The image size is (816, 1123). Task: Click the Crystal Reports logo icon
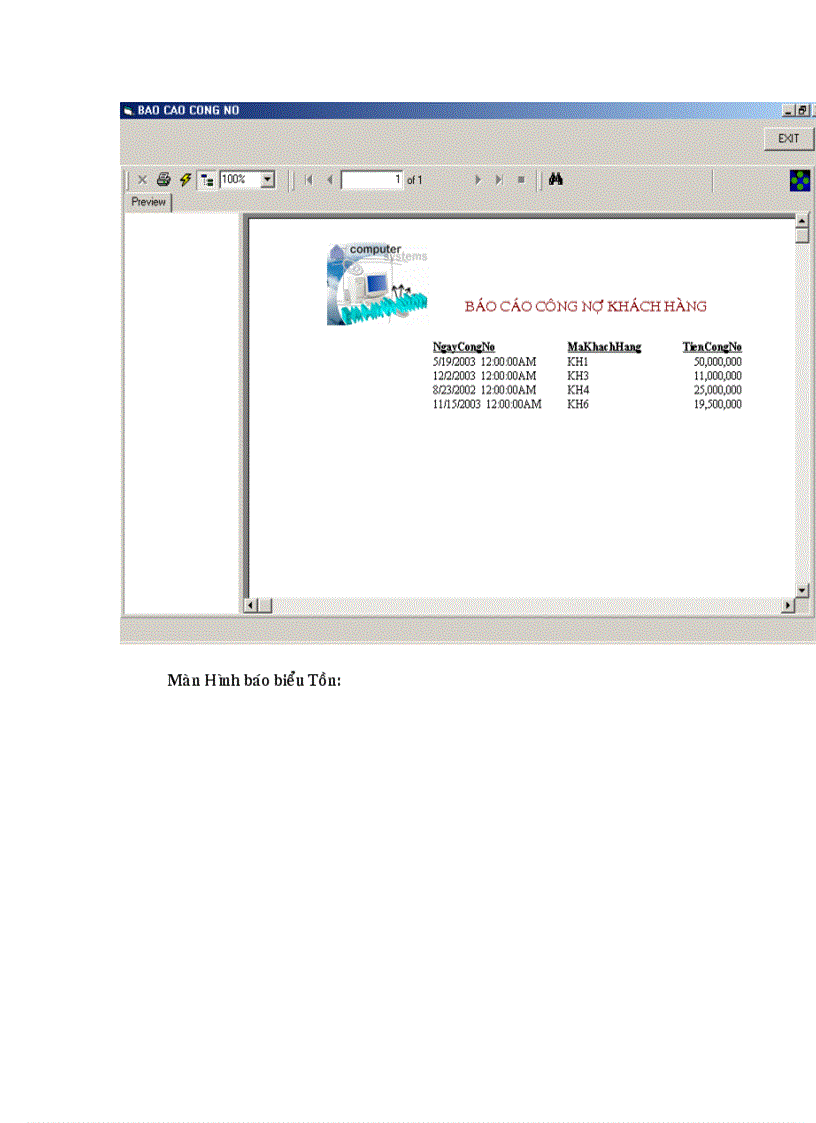(800, 180)
